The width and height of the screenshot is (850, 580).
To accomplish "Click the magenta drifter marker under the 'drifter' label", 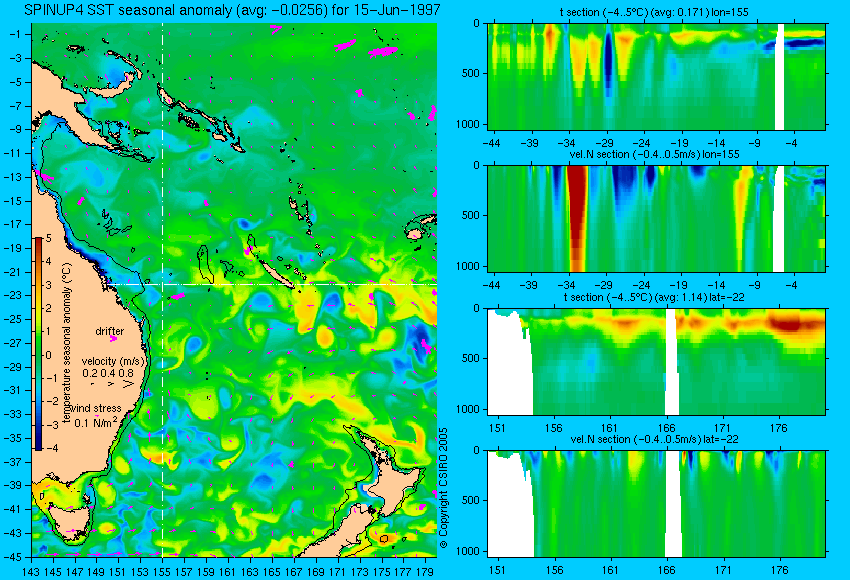I will [113, 339].
